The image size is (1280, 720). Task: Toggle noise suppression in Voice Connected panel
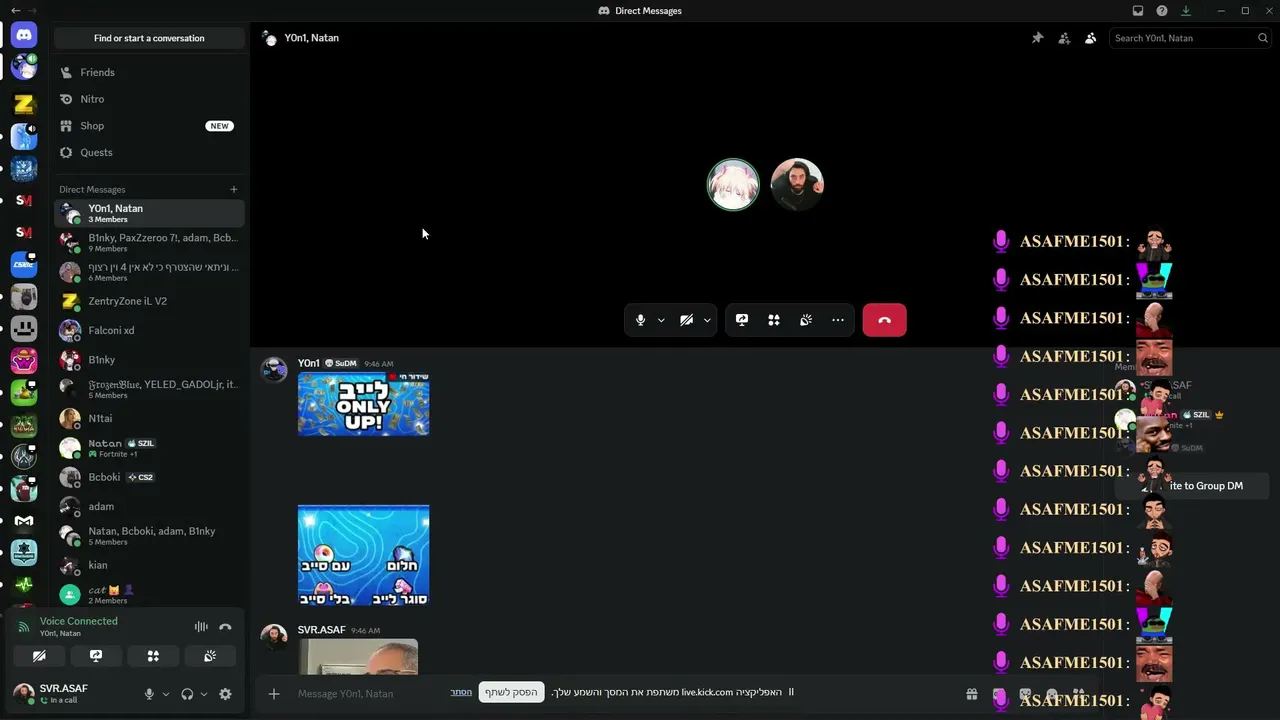click(201, 627)
